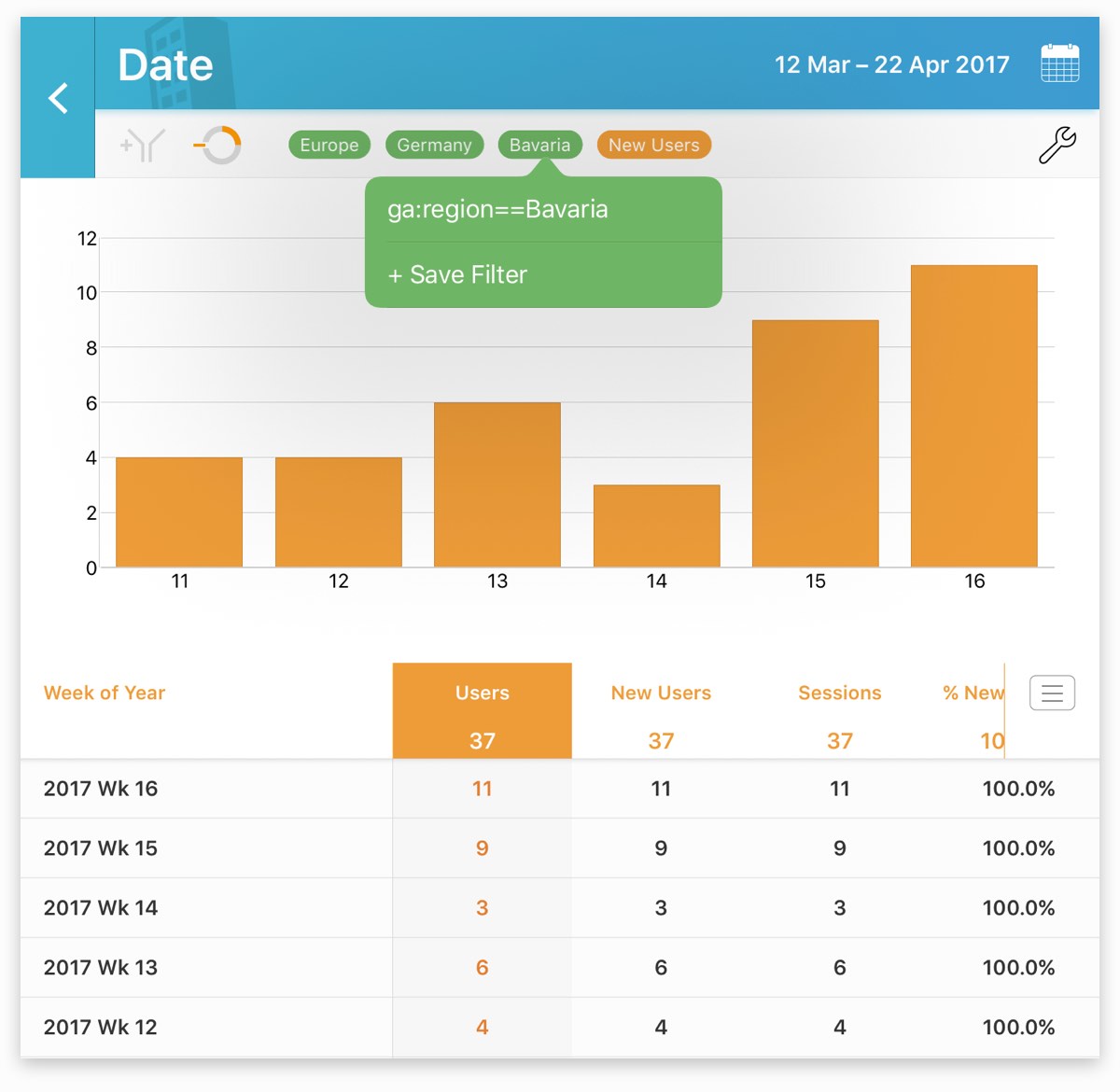
Task: Select the week 14 chart bar
Action: (x=656, y=525)
